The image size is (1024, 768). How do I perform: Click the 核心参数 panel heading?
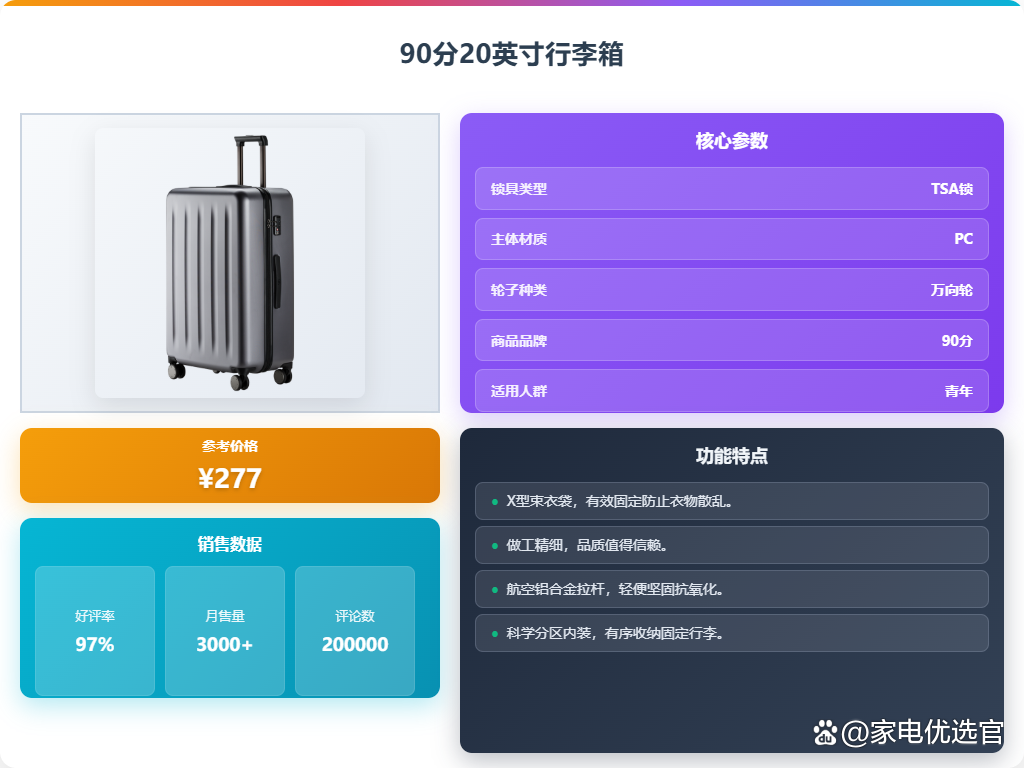pos(731,141)
